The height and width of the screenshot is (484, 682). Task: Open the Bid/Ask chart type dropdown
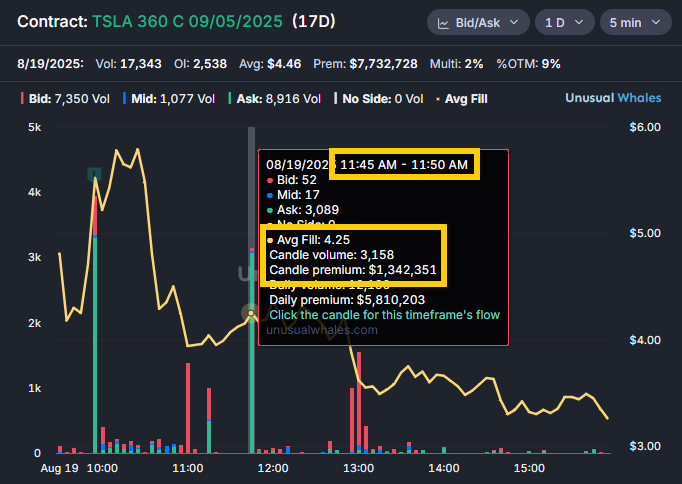coord(478,22)
